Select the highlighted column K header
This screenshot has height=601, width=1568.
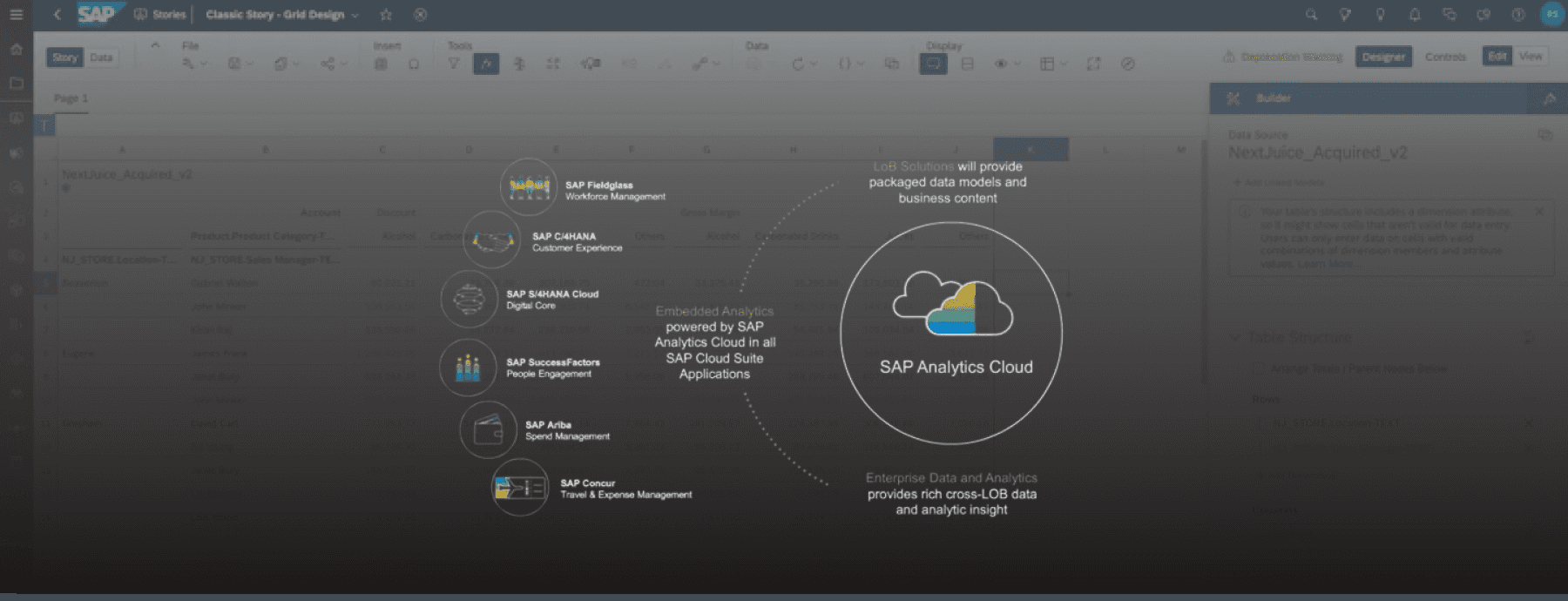click(x=1031, y=149)
